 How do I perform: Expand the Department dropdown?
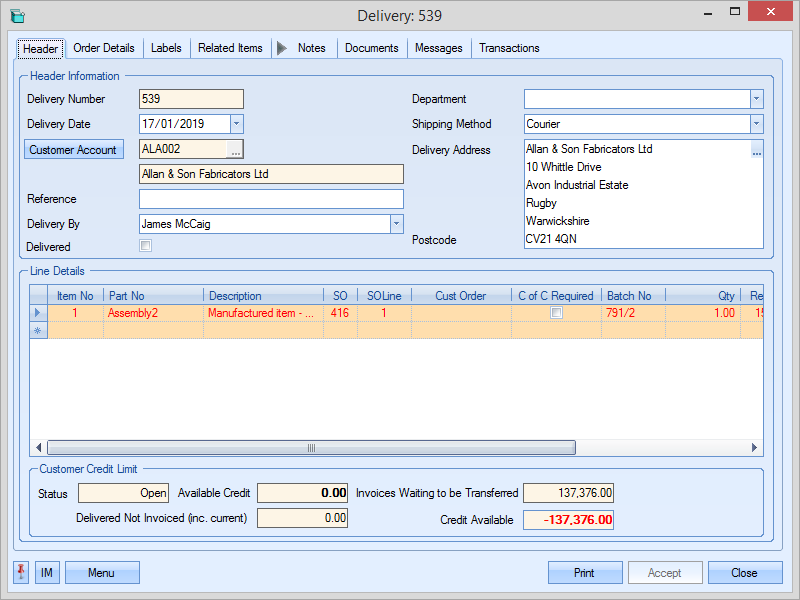click(x=756, y=99)
